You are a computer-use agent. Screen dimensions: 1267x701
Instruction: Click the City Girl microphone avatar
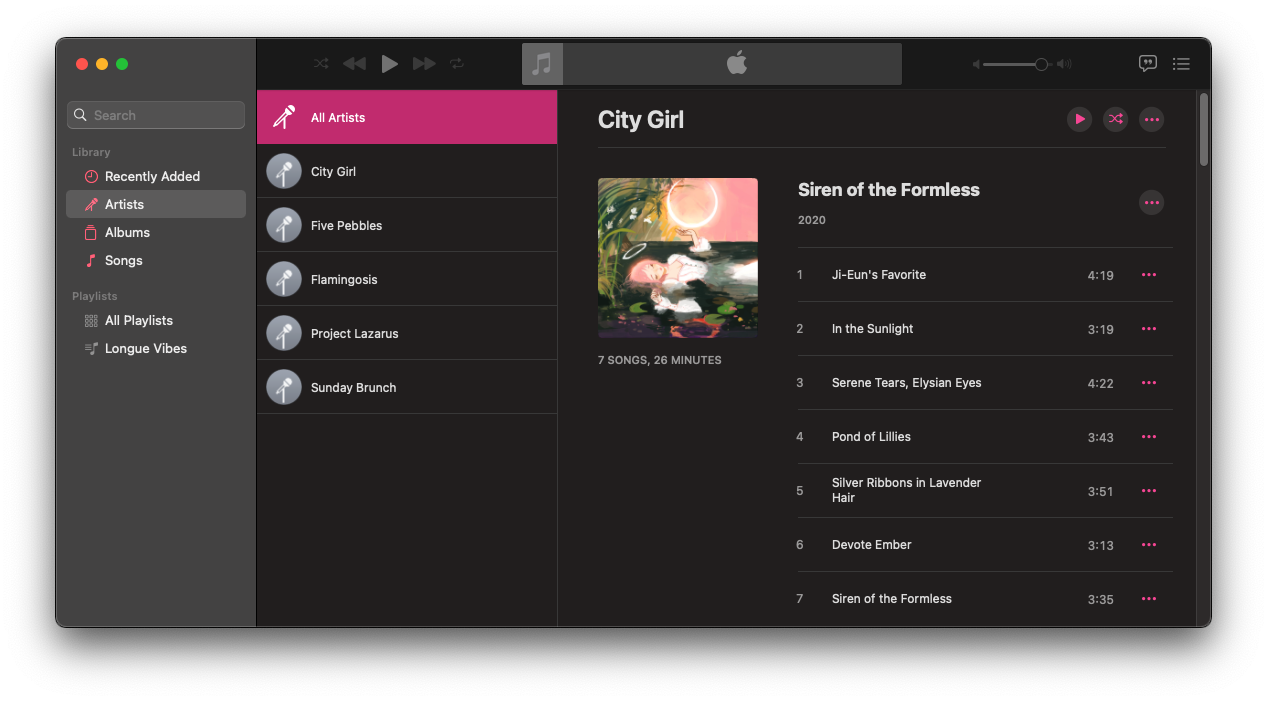pyautogui.click(x=284, y=171)
